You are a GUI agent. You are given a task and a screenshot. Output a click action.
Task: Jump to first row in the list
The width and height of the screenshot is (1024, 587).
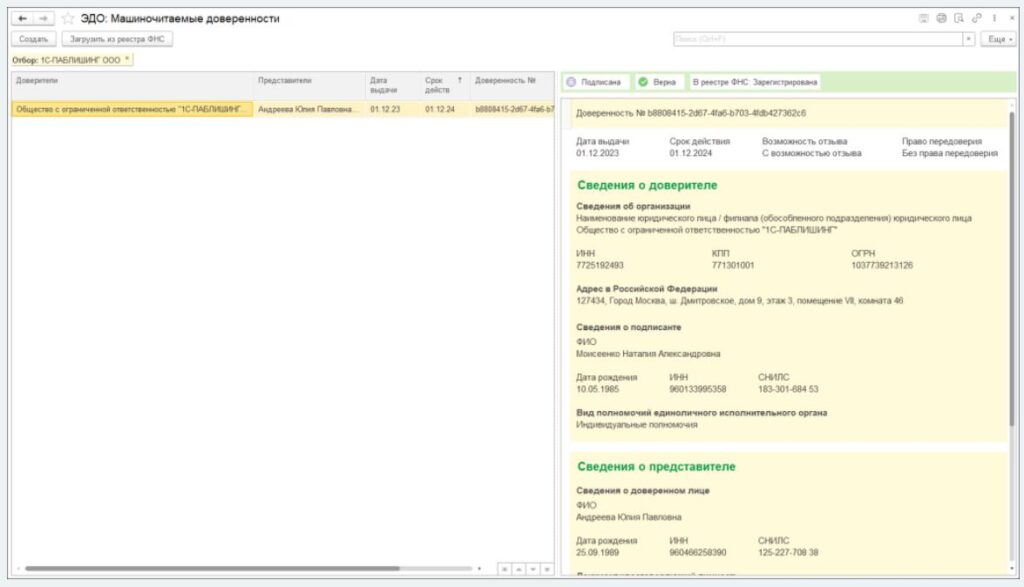(504, 569)
